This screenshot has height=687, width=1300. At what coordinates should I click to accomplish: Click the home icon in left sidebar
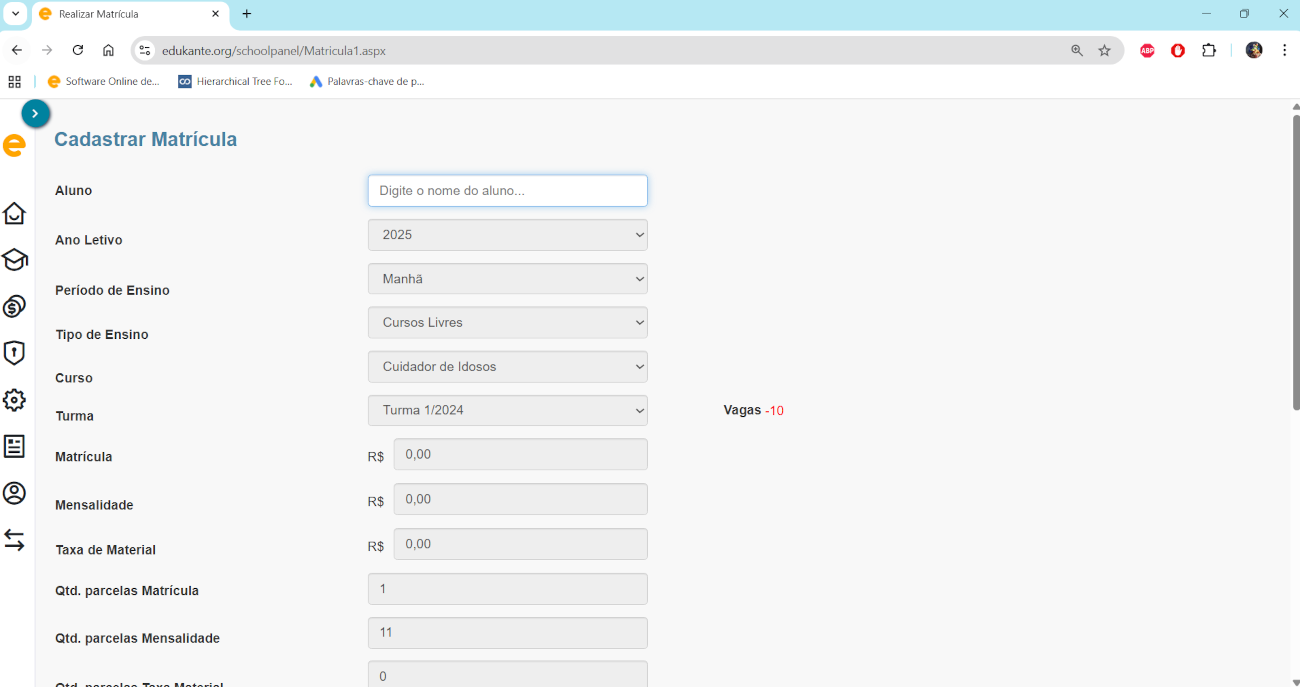14,214
